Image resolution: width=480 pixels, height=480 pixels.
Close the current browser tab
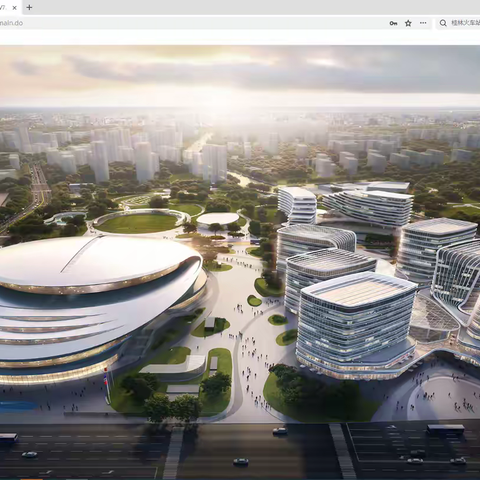(14, 8)
